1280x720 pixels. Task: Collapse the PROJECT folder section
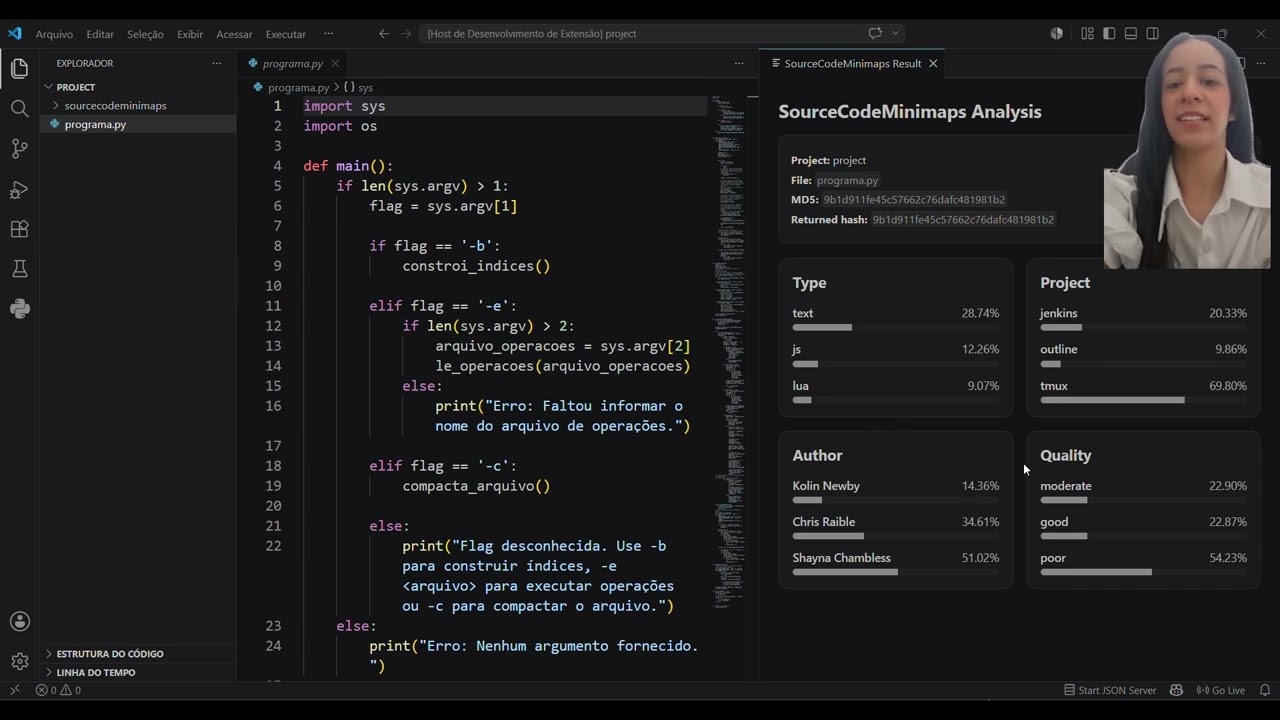coord(138,87)
